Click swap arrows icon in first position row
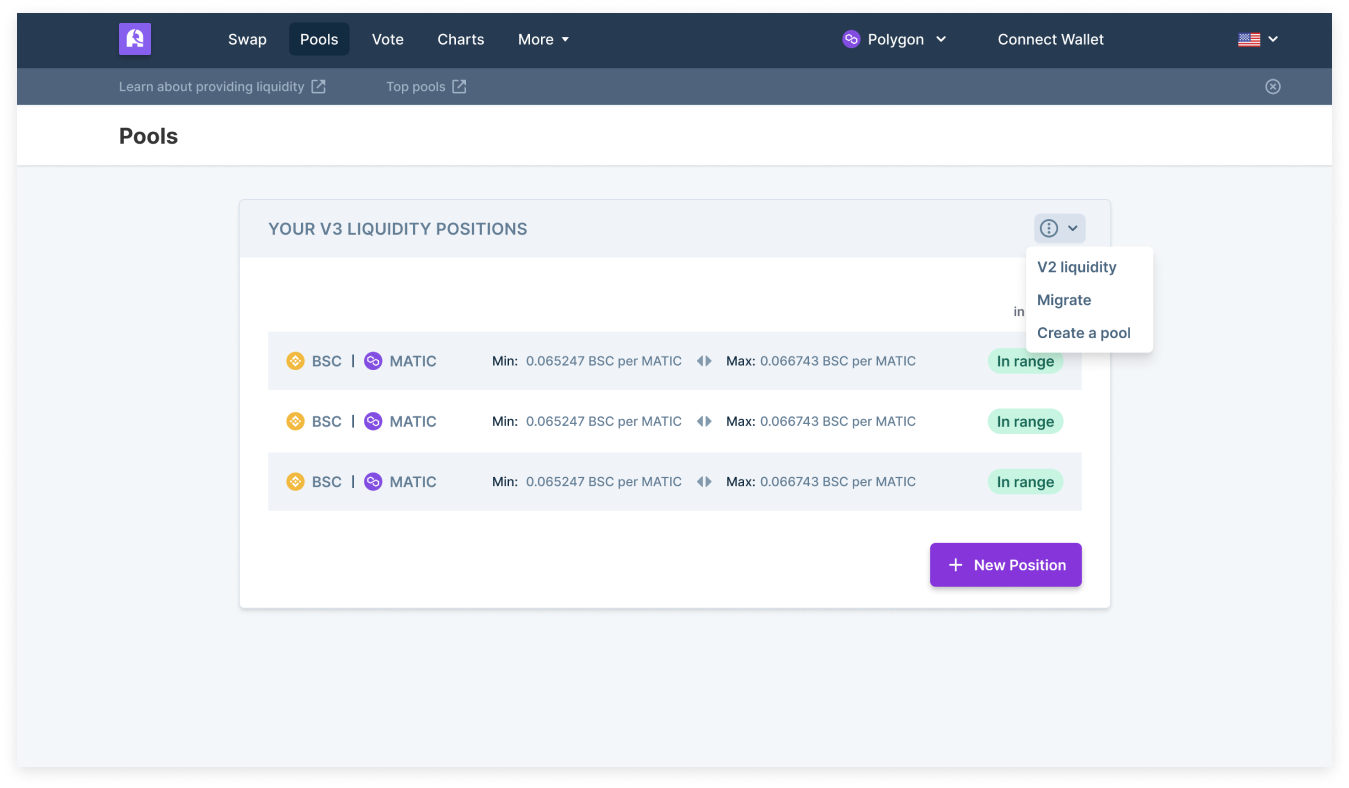This screenshot has height=788, width=1349. pos(704,361)
